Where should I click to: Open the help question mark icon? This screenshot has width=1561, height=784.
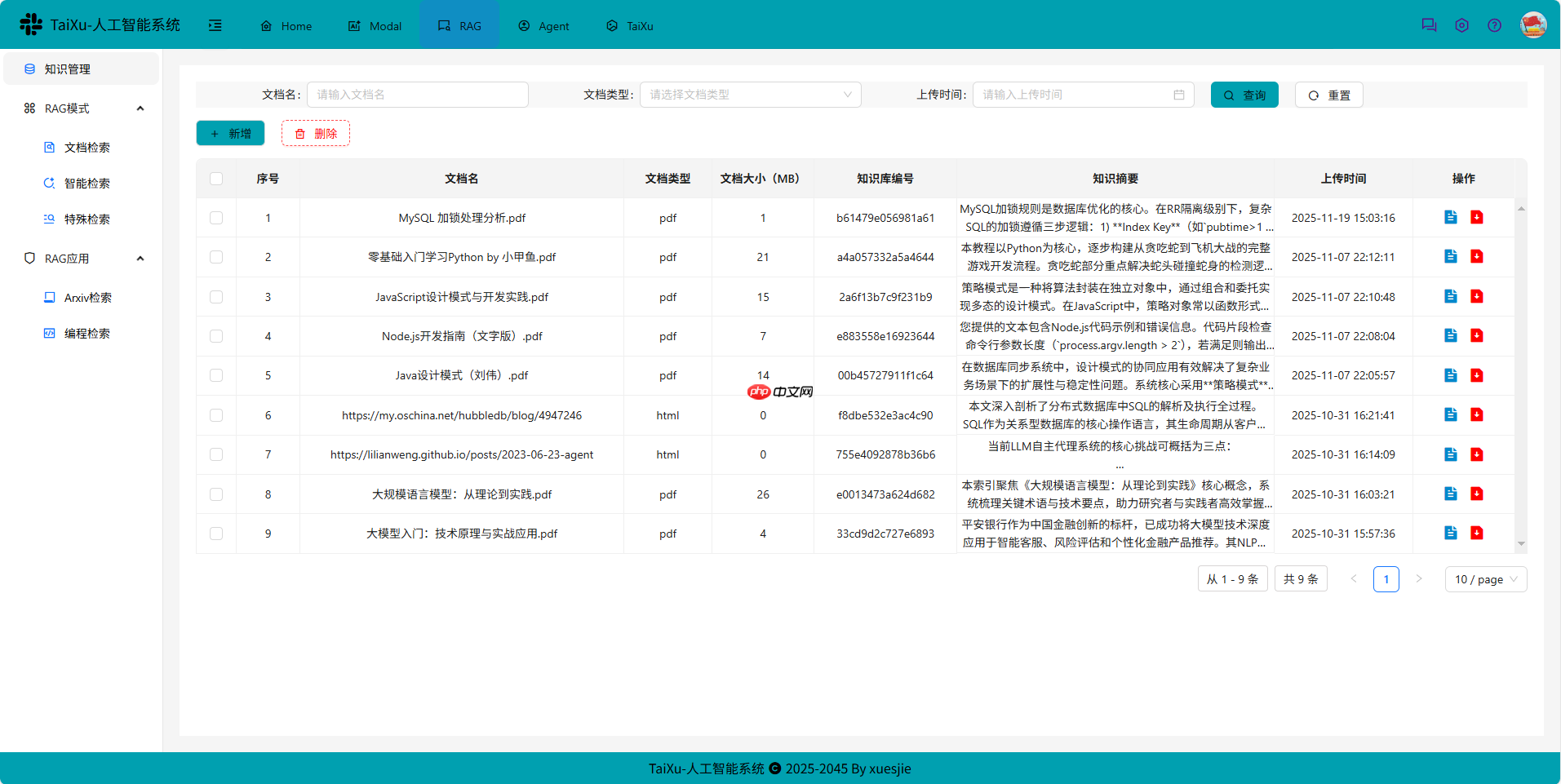point(1494,25)
